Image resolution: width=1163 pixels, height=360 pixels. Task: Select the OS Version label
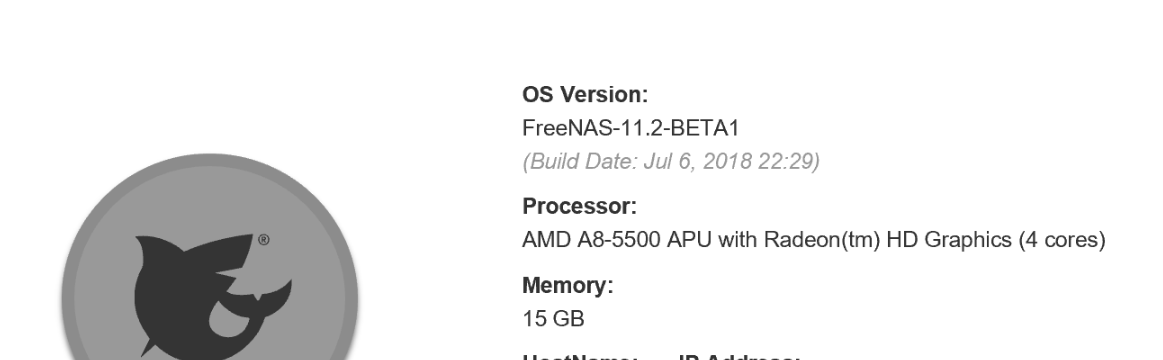coord(585,95)
